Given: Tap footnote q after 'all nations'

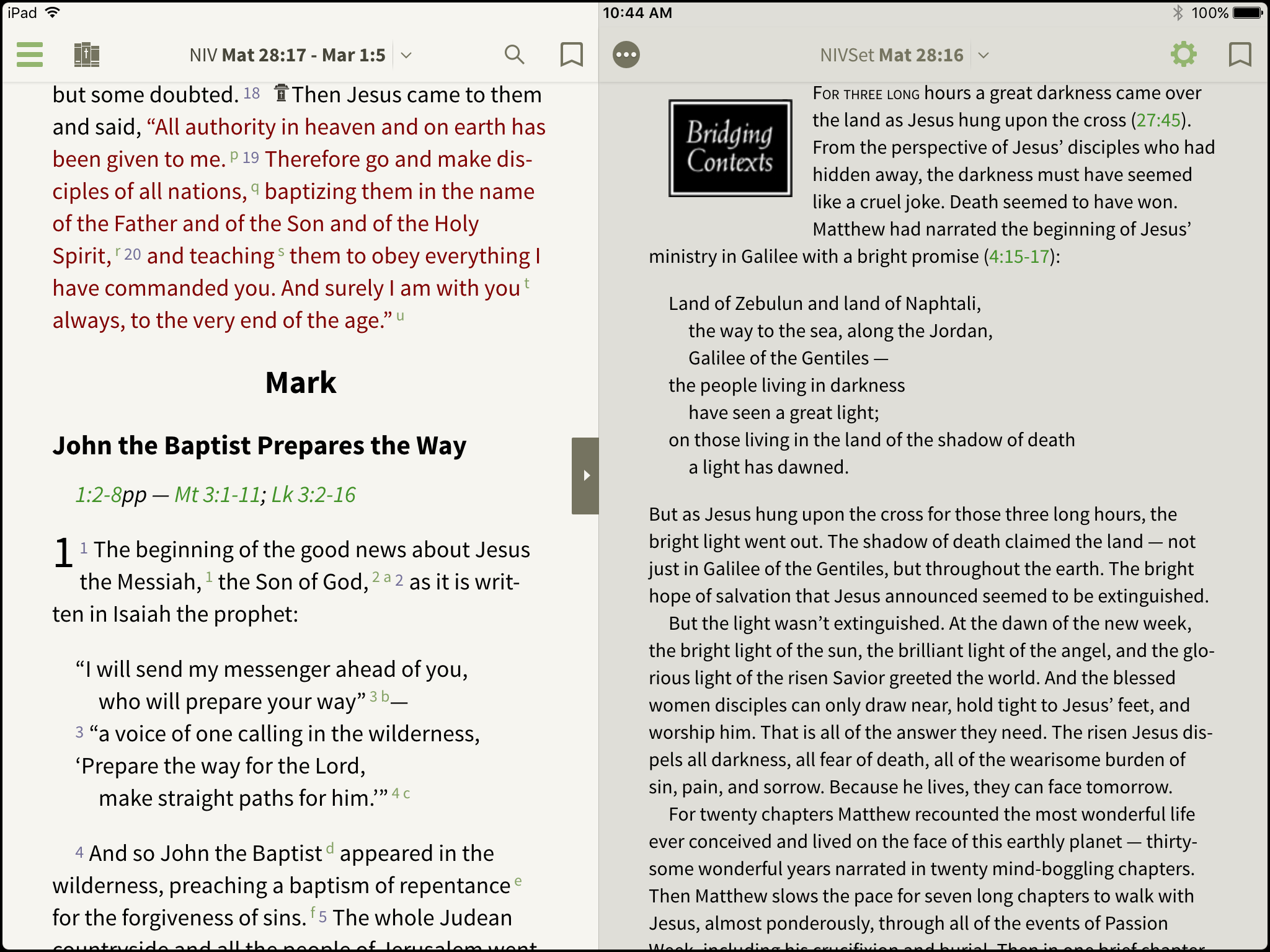Looking at the screenshot, I should 254,187.
